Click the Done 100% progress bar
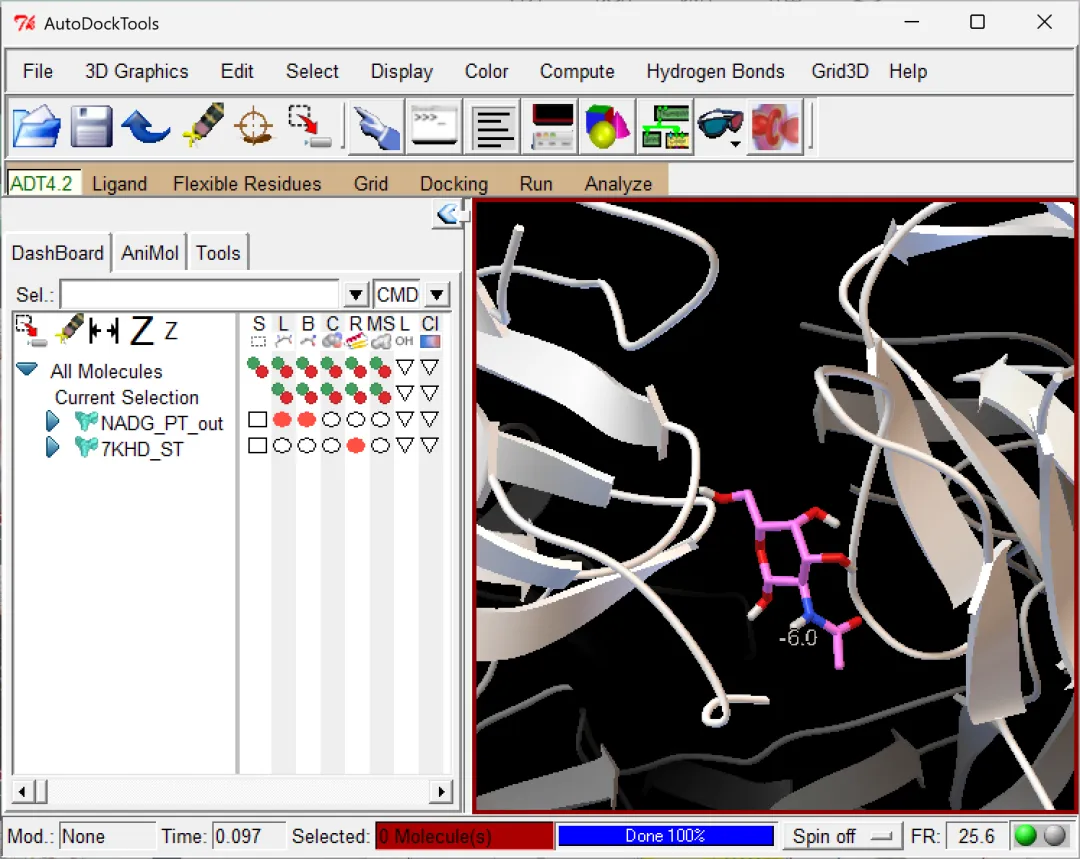Image resolution: width=1080 pixels, height=859 pixels. tap(665, 836)
